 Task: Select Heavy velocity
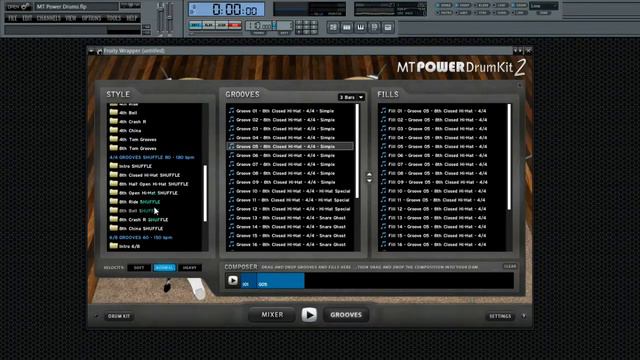click(x=190, y=268)
